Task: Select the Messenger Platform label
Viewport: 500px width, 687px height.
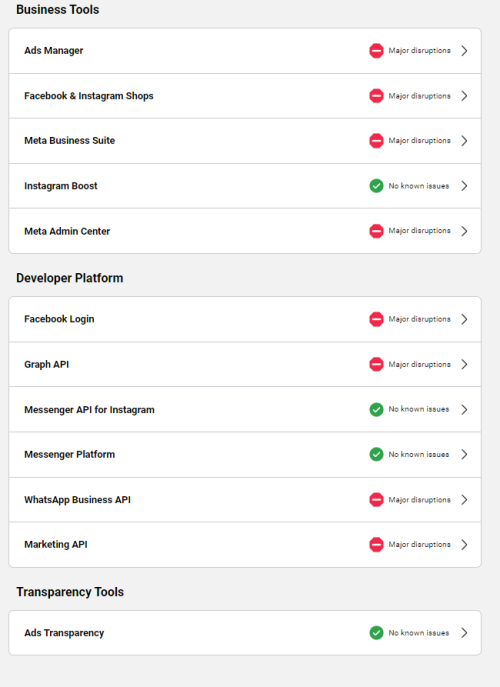Action: point(70,454)
